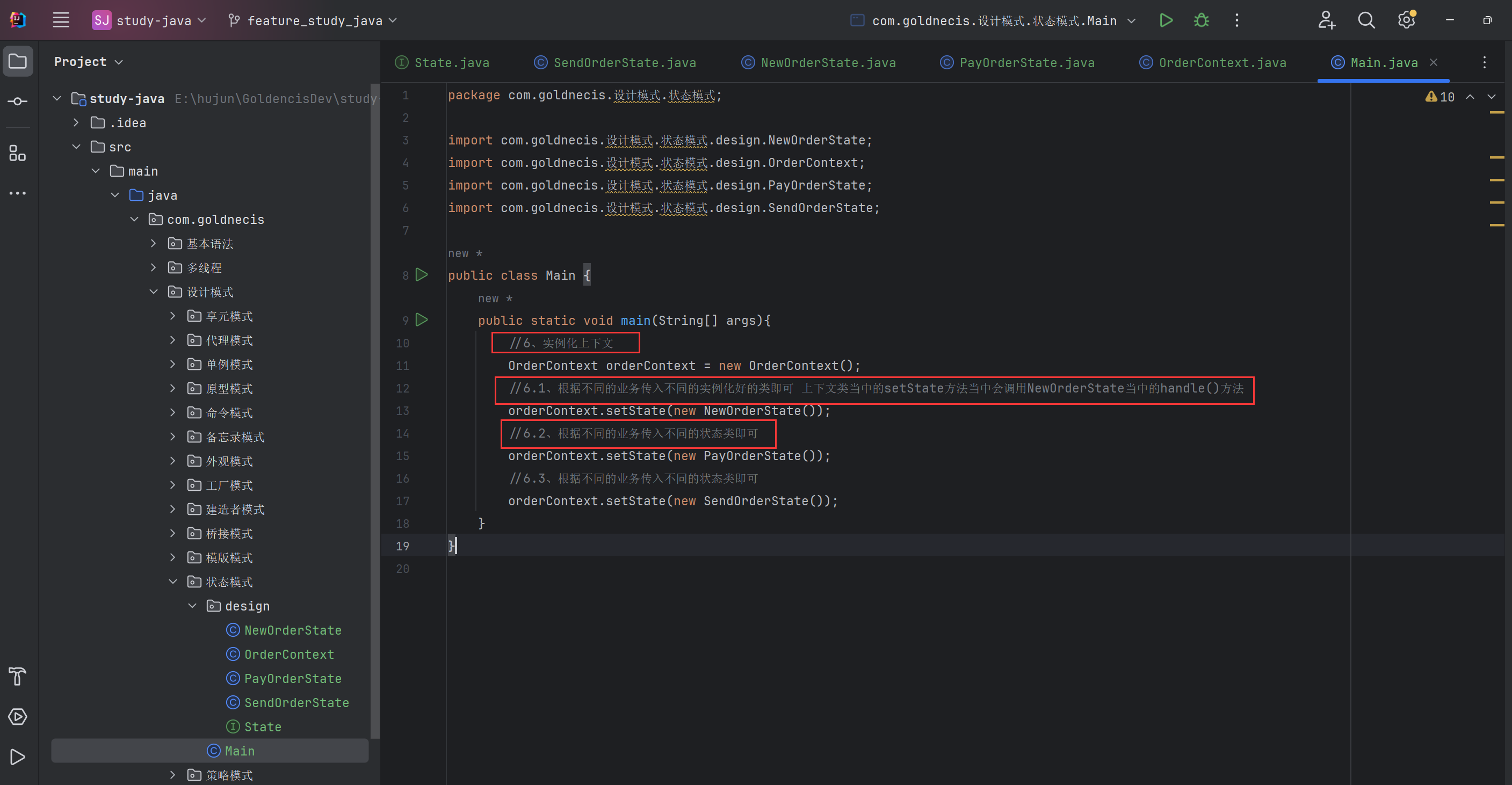Viewport: 1512px width, 785px height.
Task: Click run gutter icon beside class Main
Action: tap(422, 274)
